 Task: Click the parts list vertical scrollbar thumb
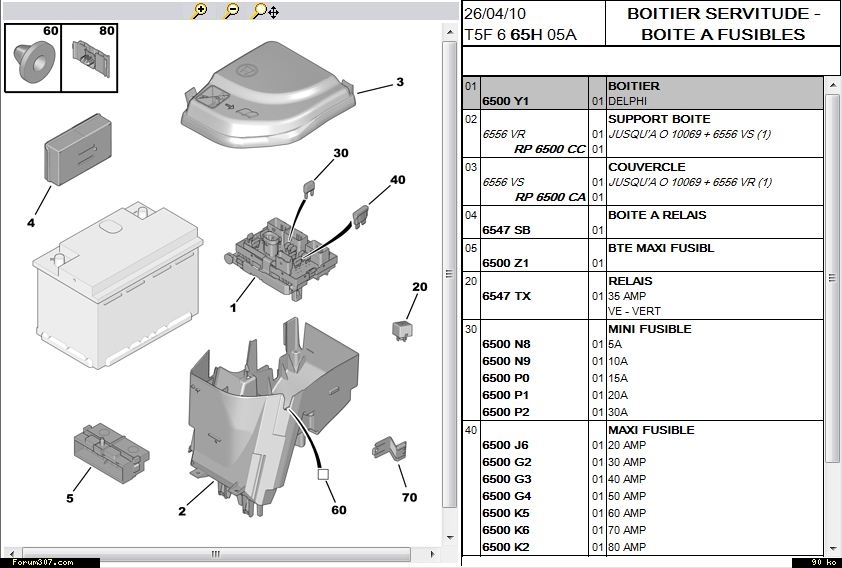(833, 280)
